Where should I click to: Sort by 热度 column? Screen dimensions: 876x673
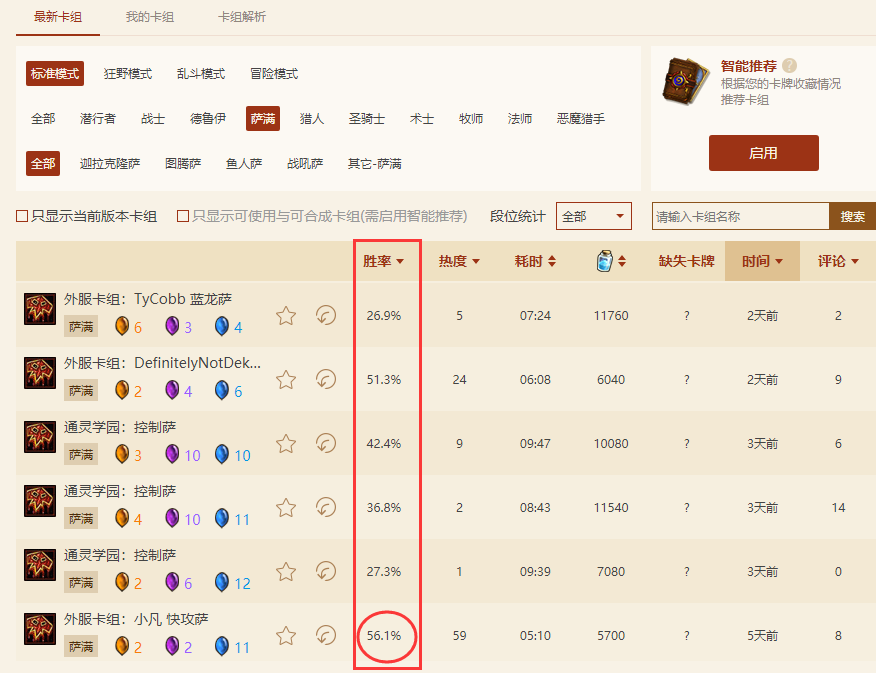(459, 261)
